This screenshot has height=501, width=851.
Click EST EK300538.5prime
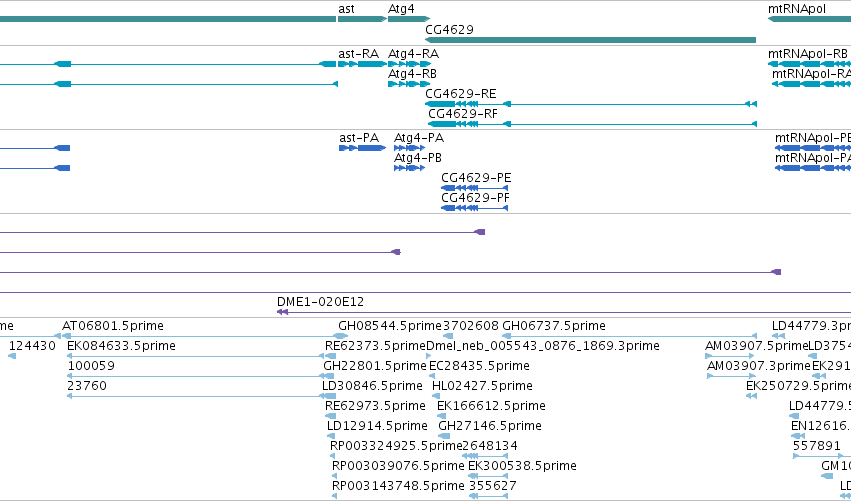pos(488,477)
